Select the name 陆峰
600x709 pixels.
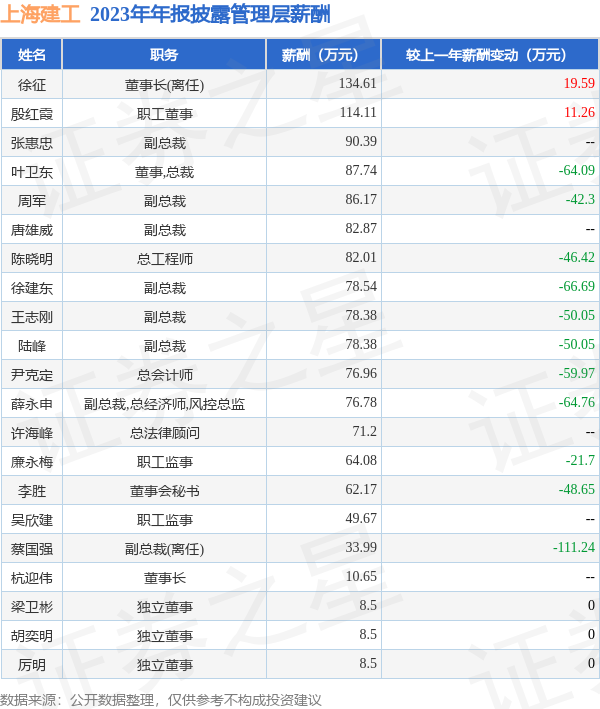(32, 345)
